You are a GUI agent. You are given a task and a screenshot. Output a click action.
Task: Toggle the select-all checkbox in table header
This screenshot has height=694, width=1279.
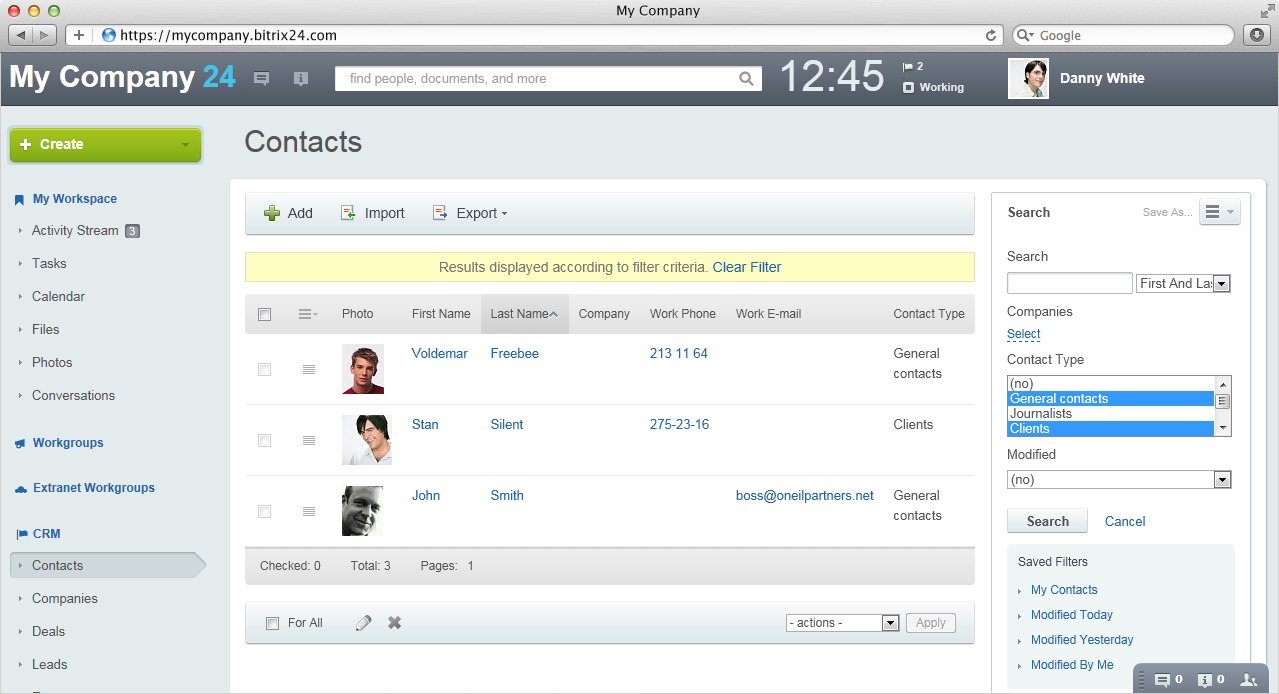click(x=265, y=314)
